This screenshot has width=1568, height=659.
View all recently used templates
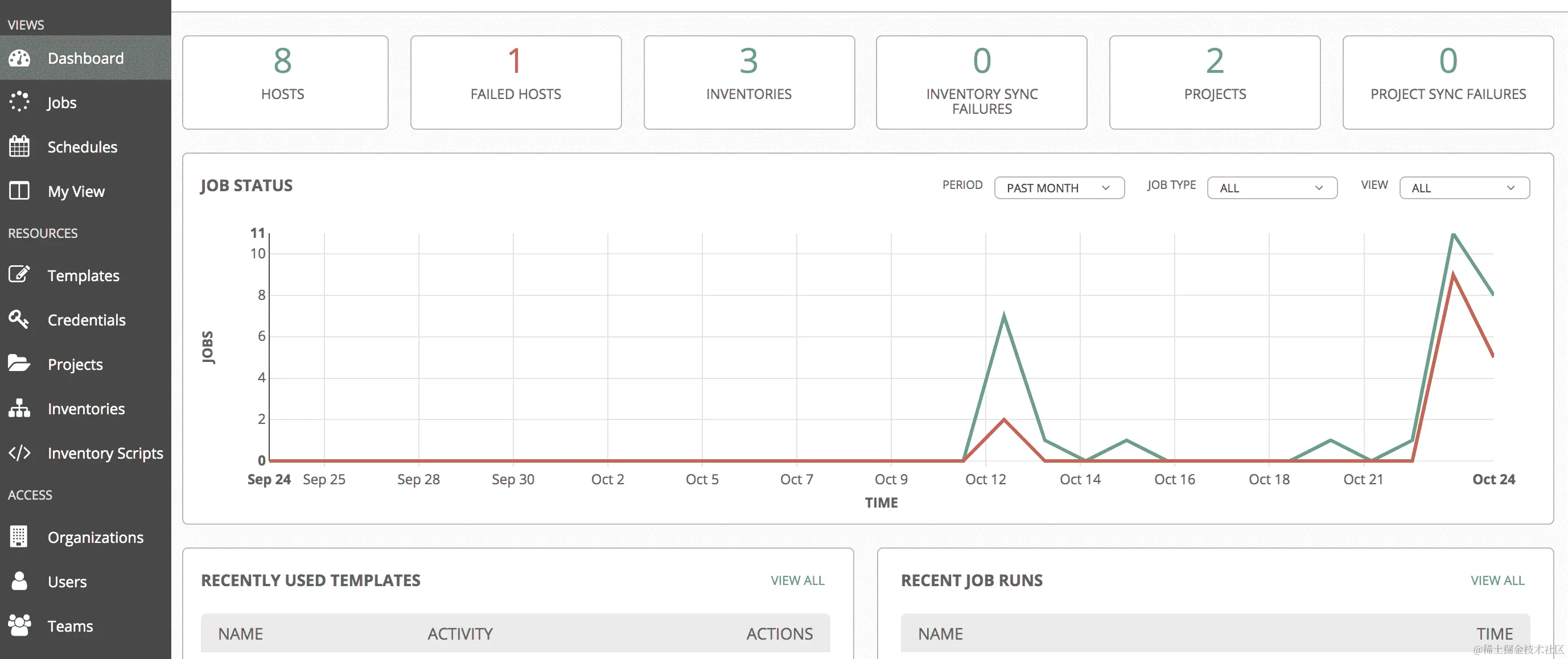click(797, 580)
